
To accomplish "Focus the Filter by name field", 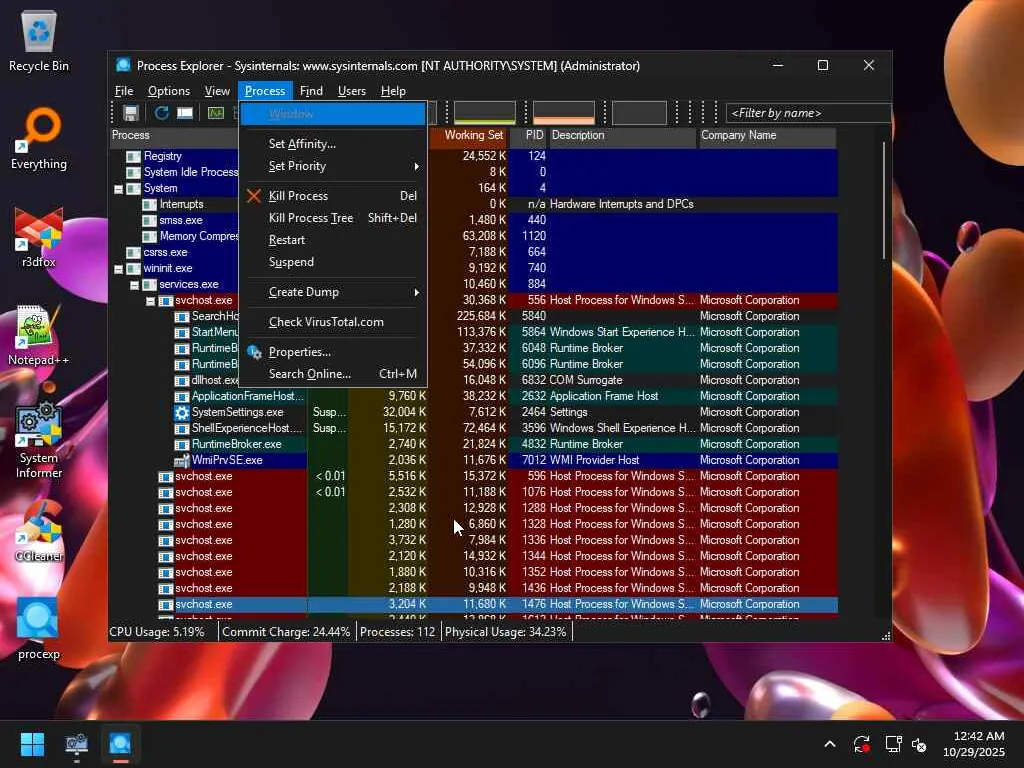I will (807, 113).
